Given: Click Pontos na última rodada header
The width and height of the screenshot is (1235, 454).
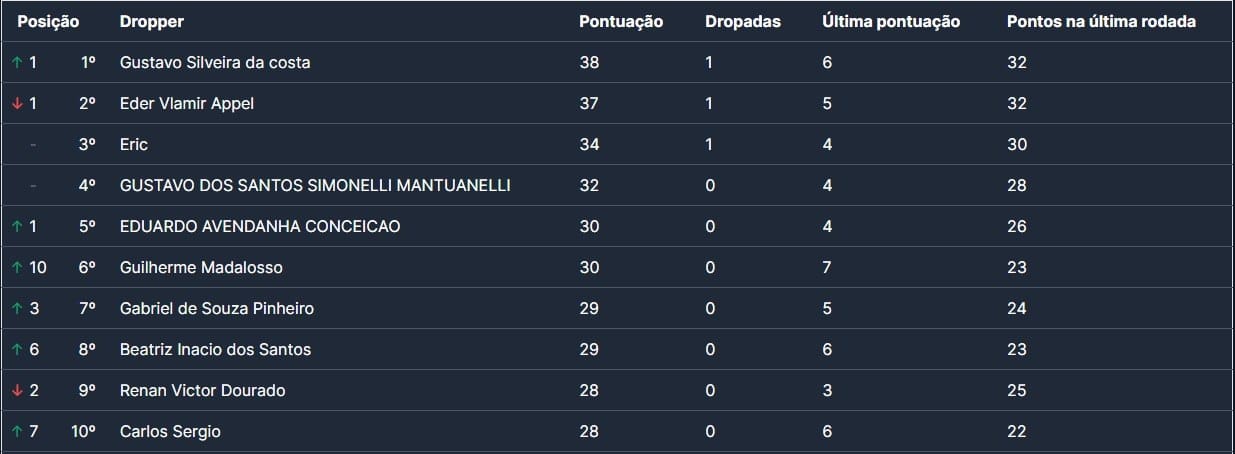Looking at the screenshot, I should pos(1101,21).
